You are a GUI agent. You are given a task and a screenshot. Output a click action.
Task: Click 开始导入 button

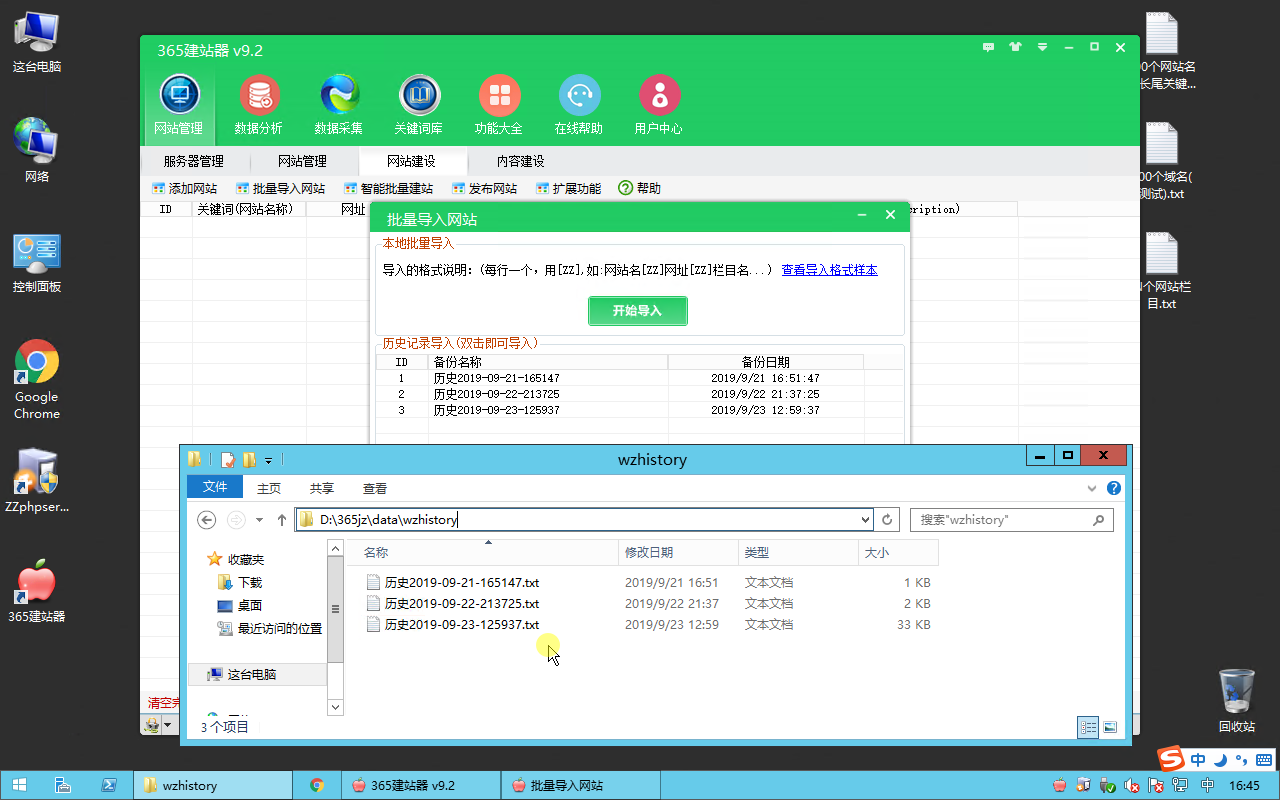click(x=638, y=311)
